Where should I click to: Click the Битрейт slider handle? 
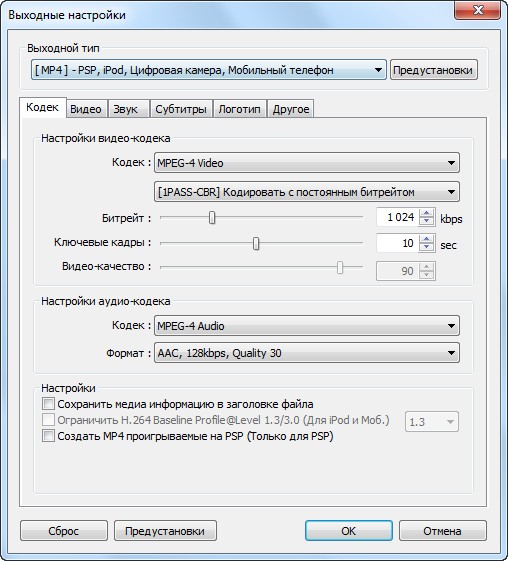(212, 218)
